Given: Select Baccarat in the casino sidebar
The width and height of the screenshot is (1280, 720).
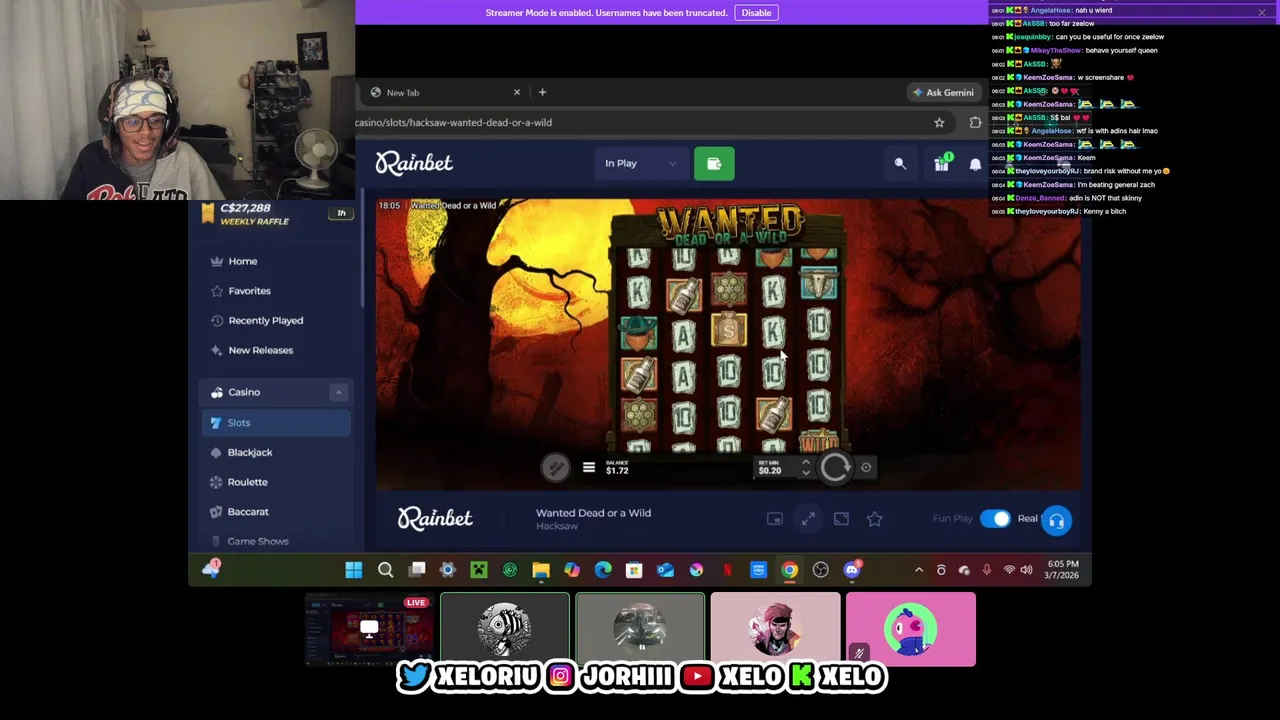Looking at the screenshot, I should click(275, 512).
